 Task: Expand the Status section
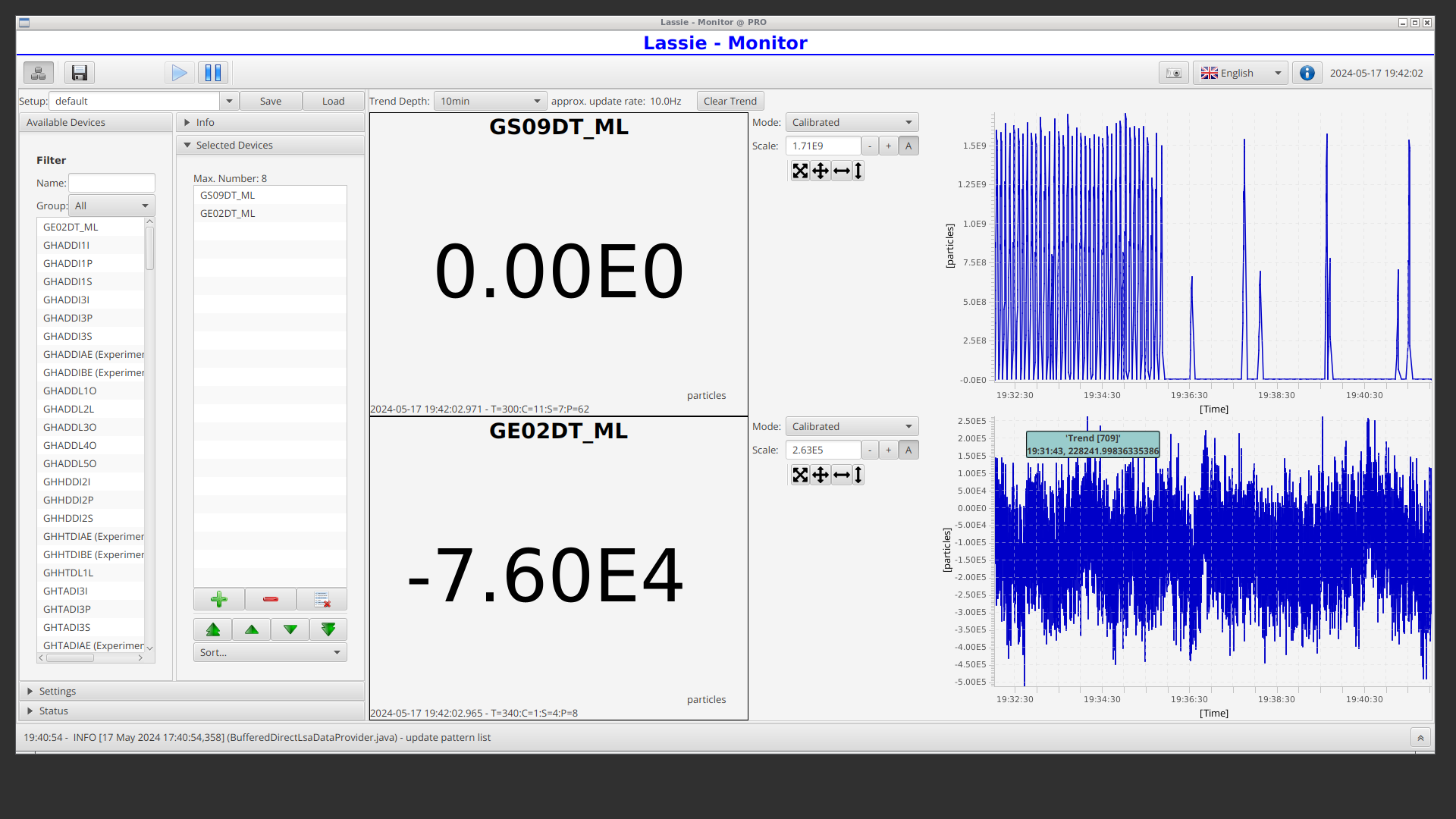coord(192,711)
